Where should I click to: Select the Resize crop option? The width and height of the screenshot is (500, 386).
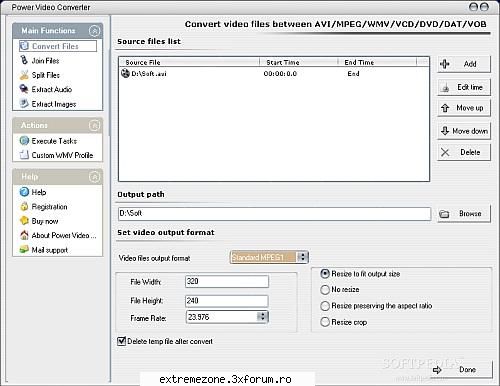(325, 322)
